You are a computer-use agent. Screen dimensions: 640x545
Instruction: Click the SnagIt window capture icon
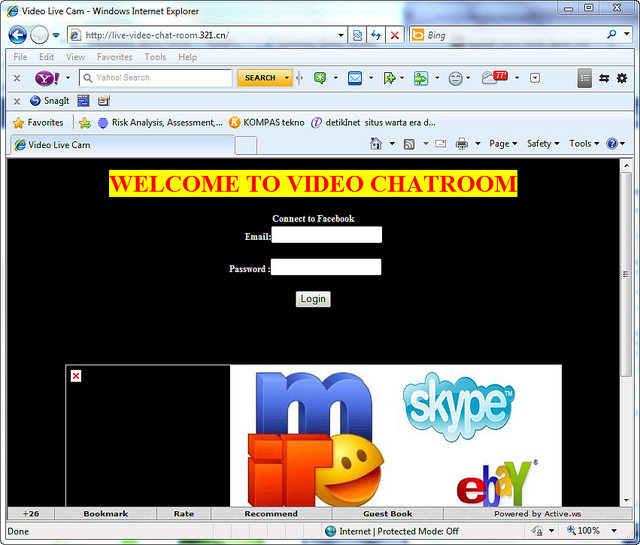[83, 100]
